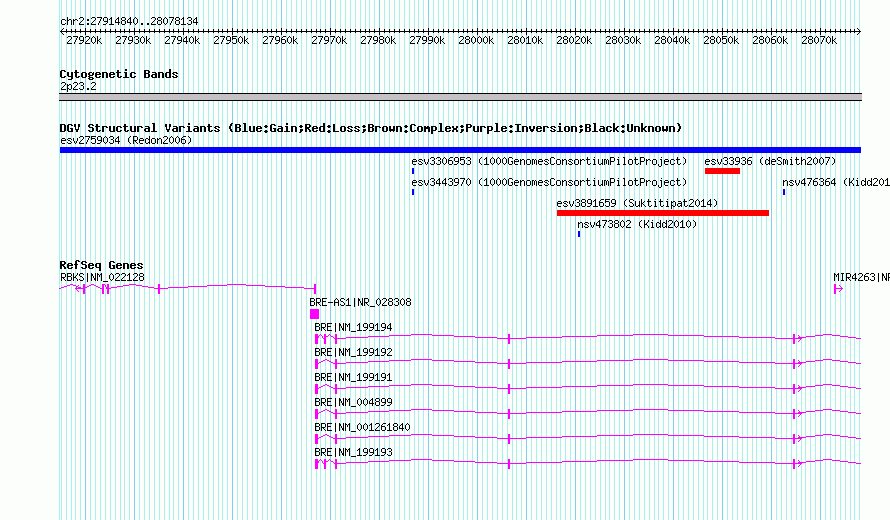The height and width of the screenshot is (520, 890).
Task: Open the esv33936 (deSmith2007) label
Action: (x=770, y=161)
